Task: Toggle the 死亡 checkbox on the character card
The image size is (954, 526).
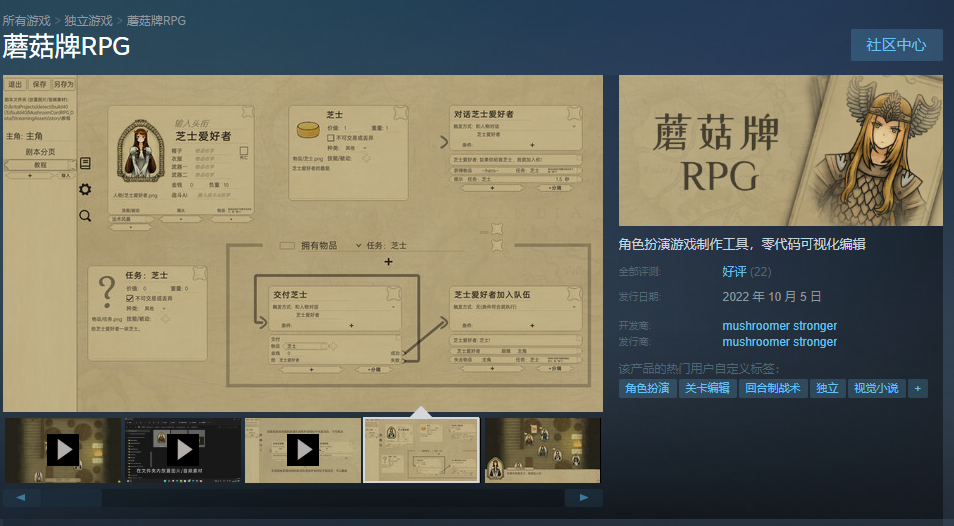Action: pos(243,150)
